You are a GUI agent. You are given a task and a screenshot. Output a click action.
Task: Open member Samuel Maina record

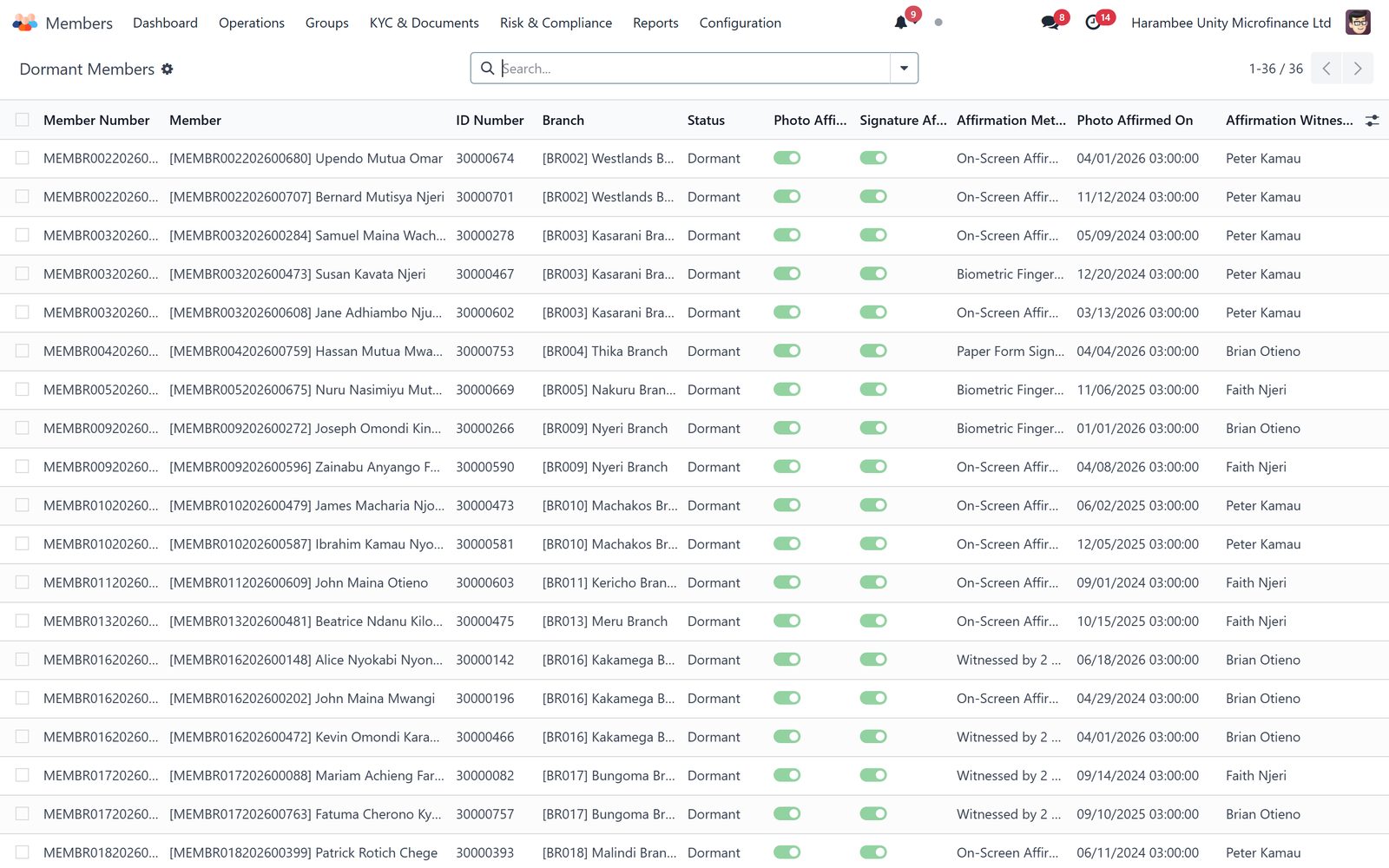click(307, 235)
